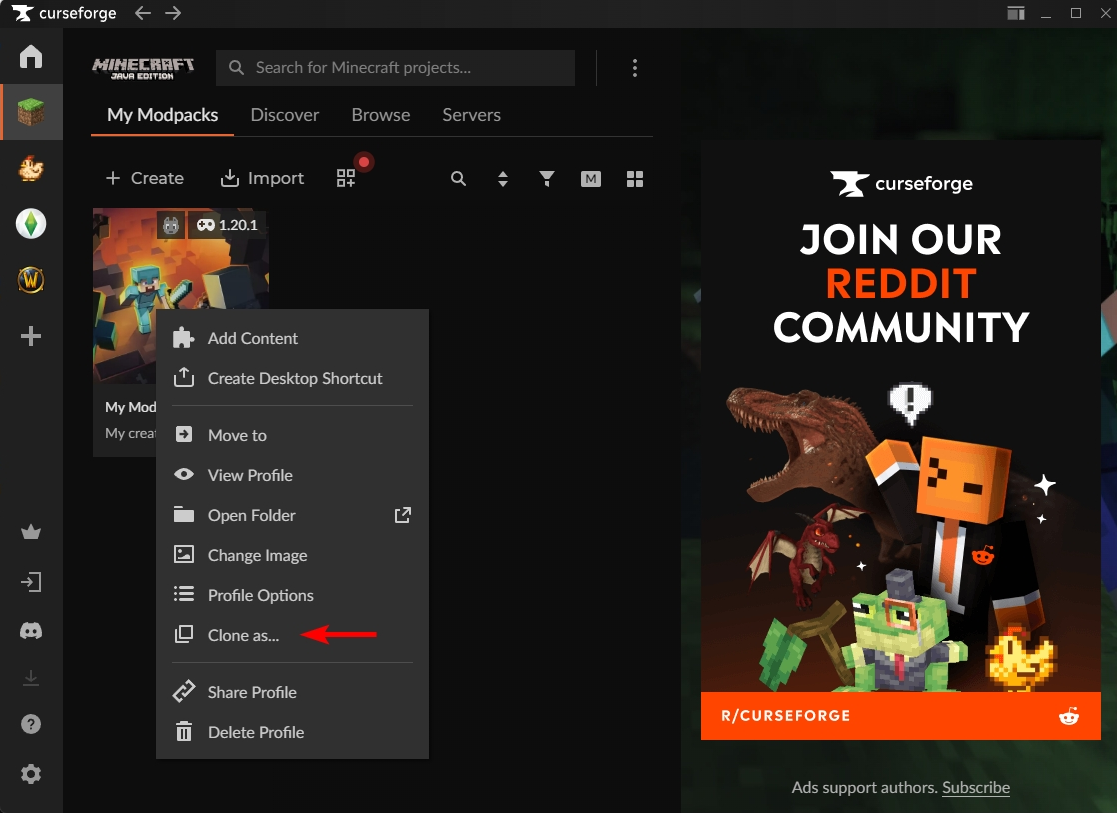Switch to the Browse tab
The height and width of the screenshot is (813, 1117).
click(x=381, y=115)
